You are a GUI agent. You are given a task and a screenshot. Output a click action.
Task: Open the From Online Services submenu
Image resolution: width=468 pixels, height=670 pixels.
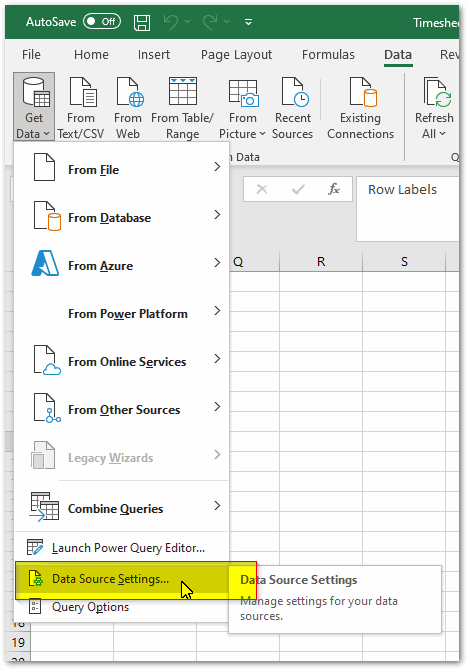click(x=122, y=361)
